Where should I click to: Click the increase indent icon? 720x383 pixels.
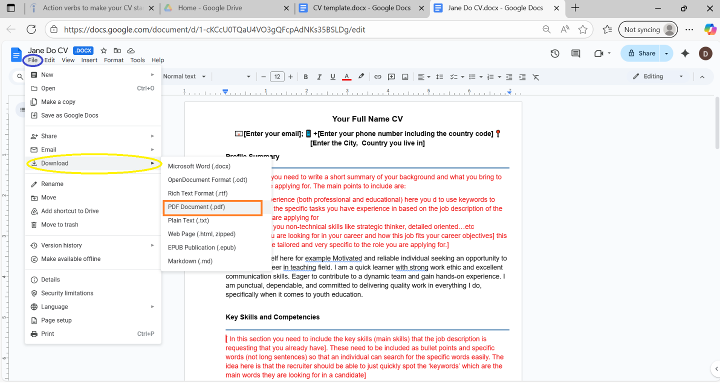click(x=522, y=77)
